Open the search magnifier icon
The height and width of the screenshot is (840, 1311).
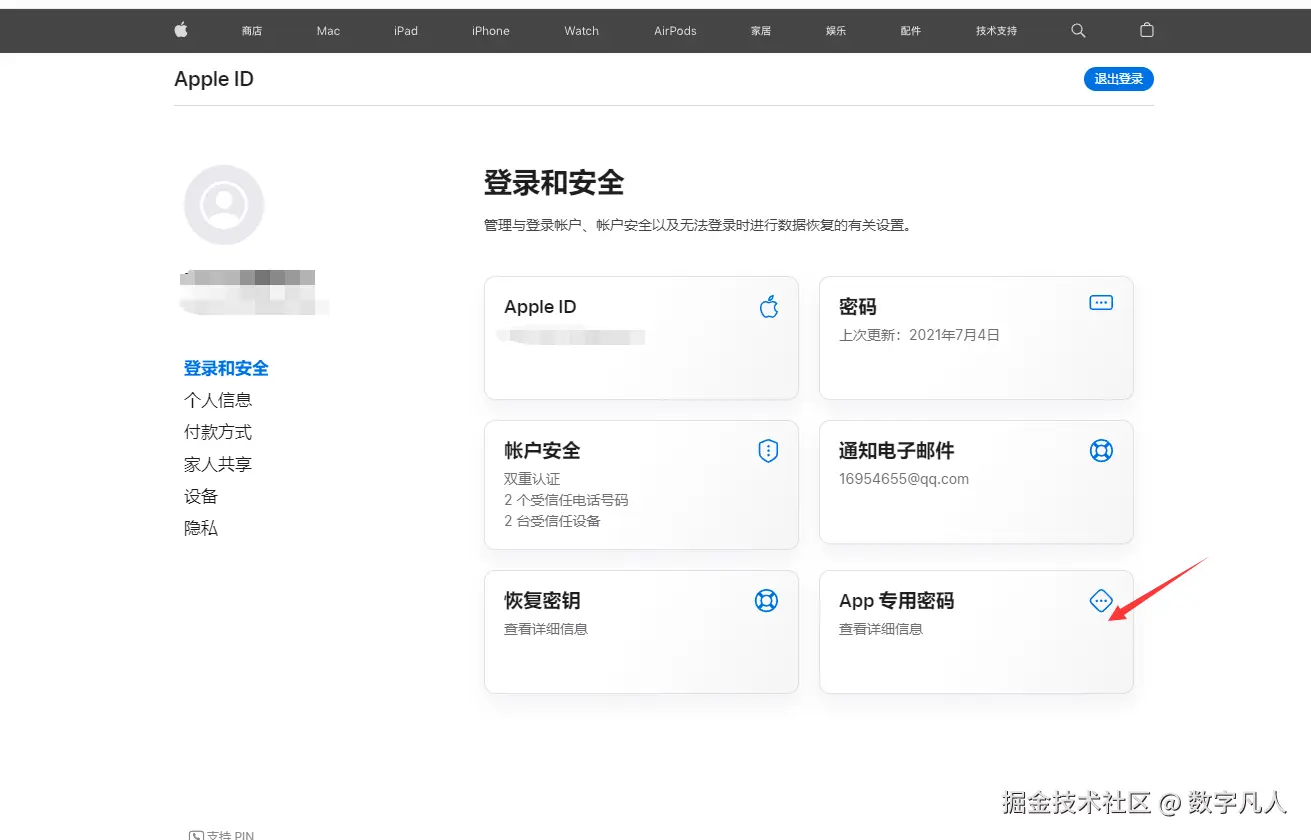pyautogui.click(x=1078, y=31)
